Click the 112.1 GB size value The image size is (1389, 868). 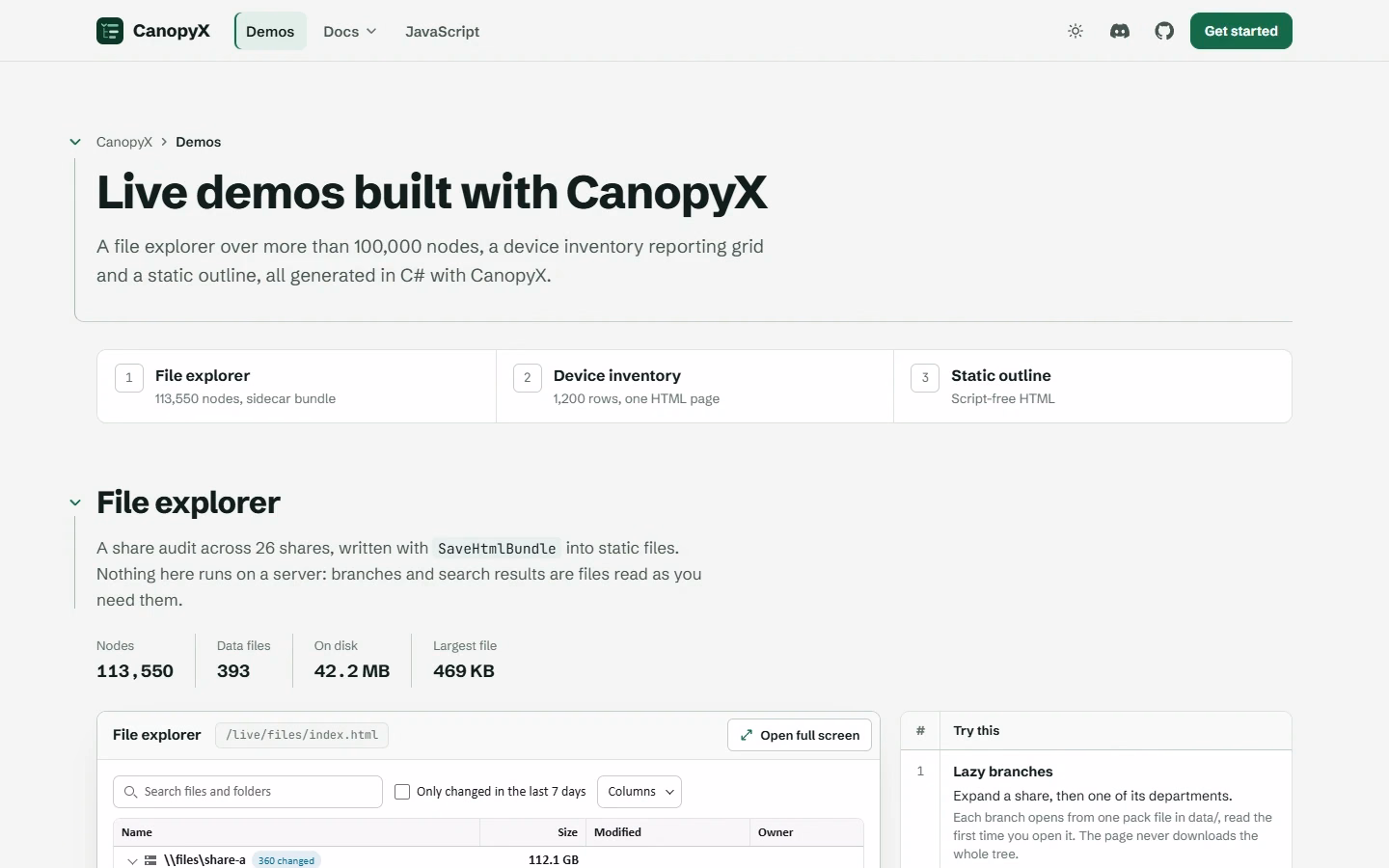pyautogui.click(x=554, y=859)
